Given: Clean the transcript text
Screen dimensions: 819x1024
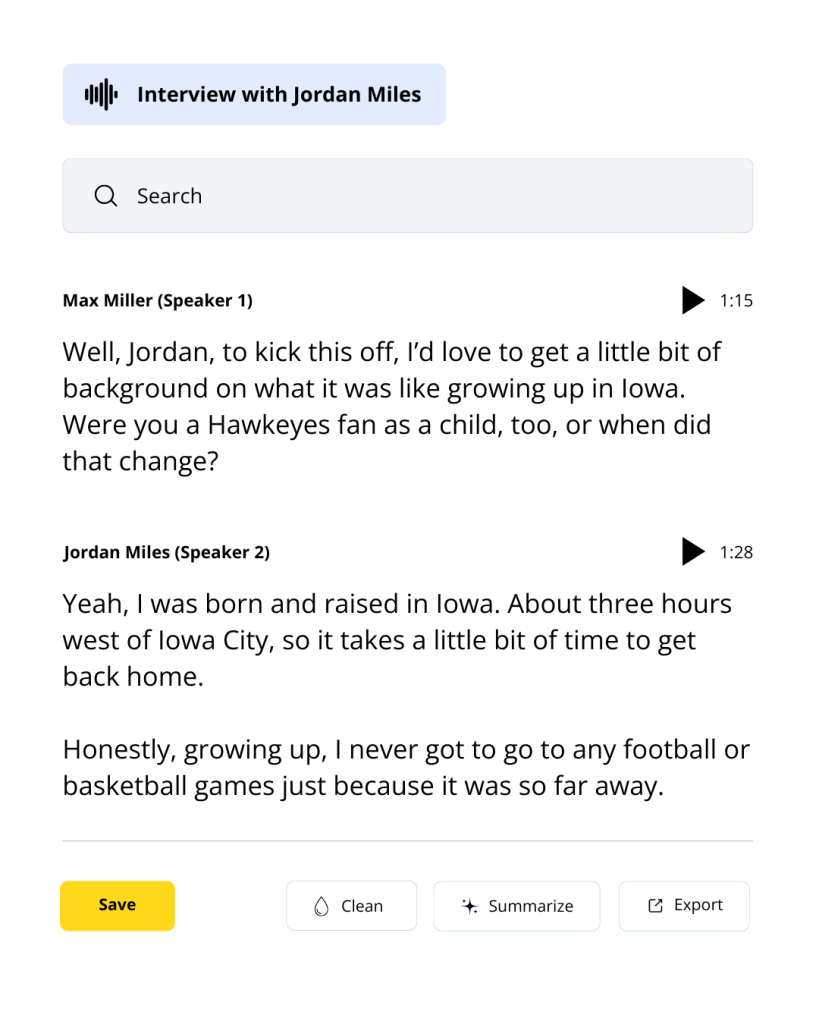Looking at the screenshot, I should pos(351,906).
